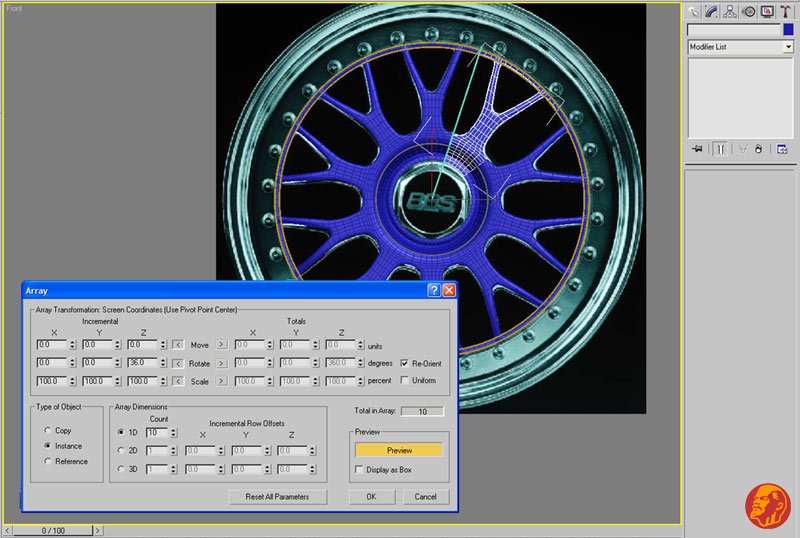Click Move left arrow button

[178, 345]
